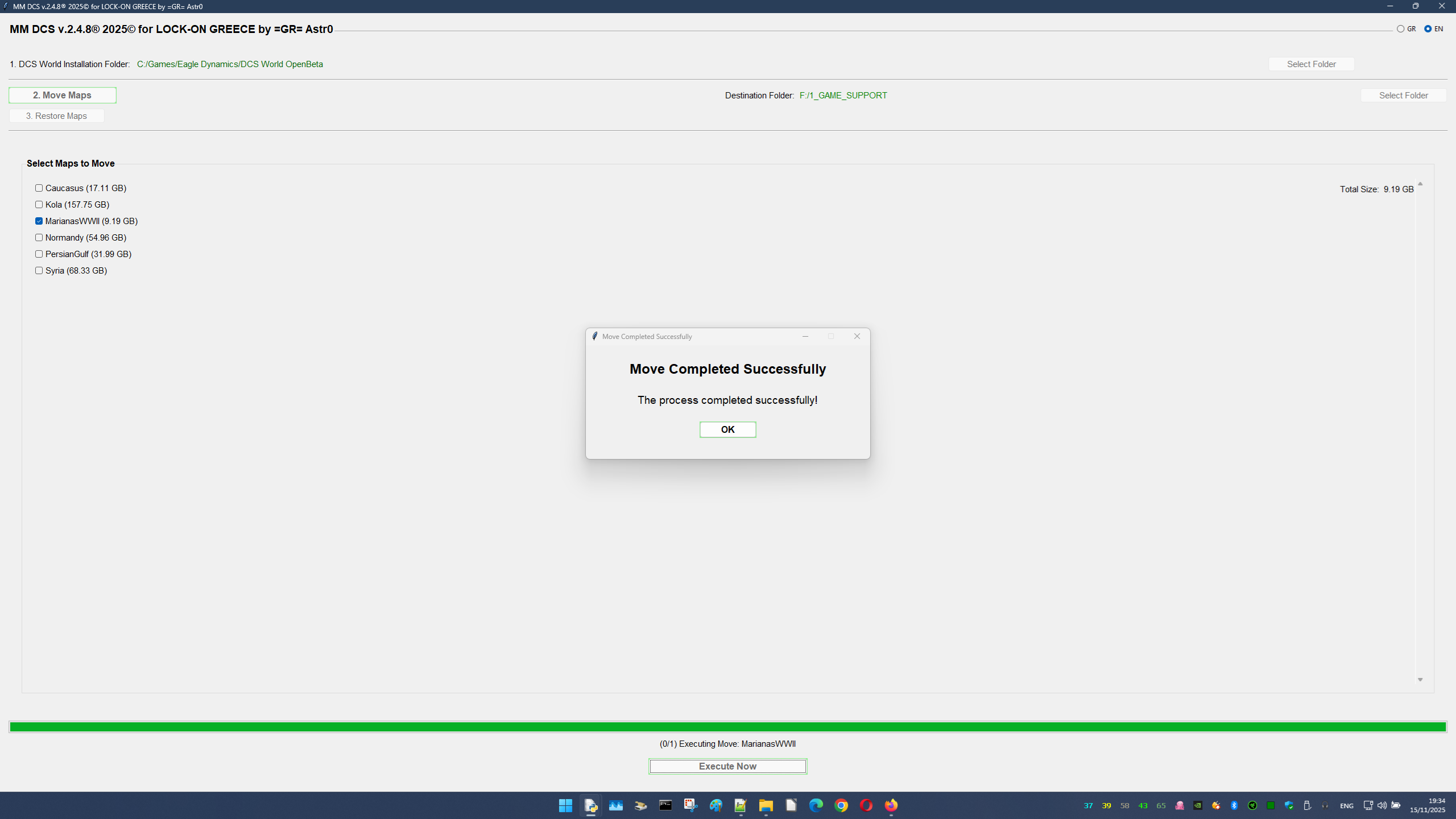The image size is (1456, 819).
Task: Click the map list scrollbar up arrow
Action: tap(1418, 184)
